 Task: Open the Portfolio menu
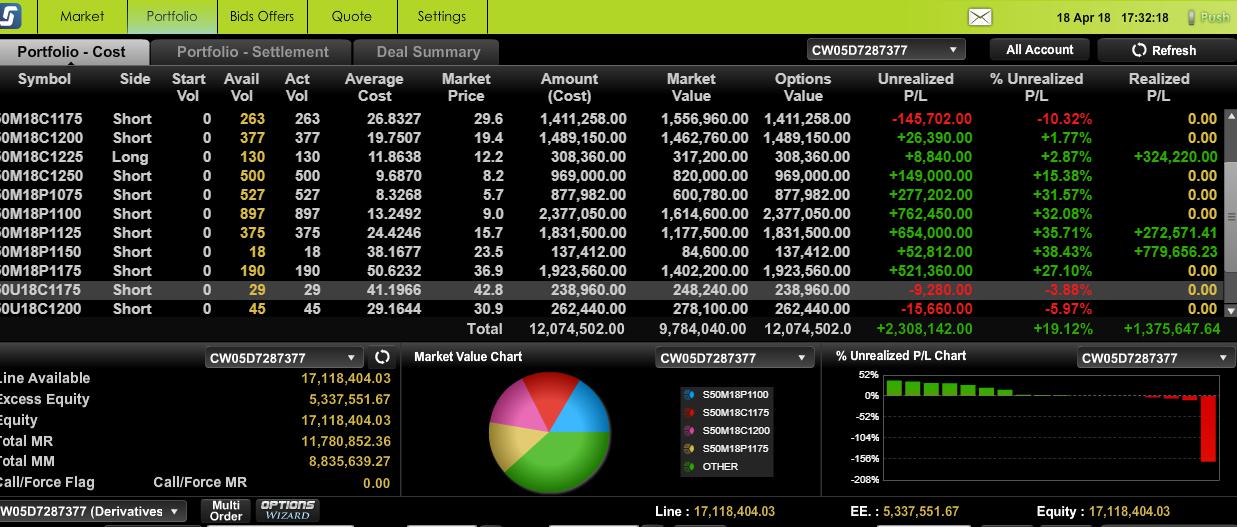click(x=172, y=16)
